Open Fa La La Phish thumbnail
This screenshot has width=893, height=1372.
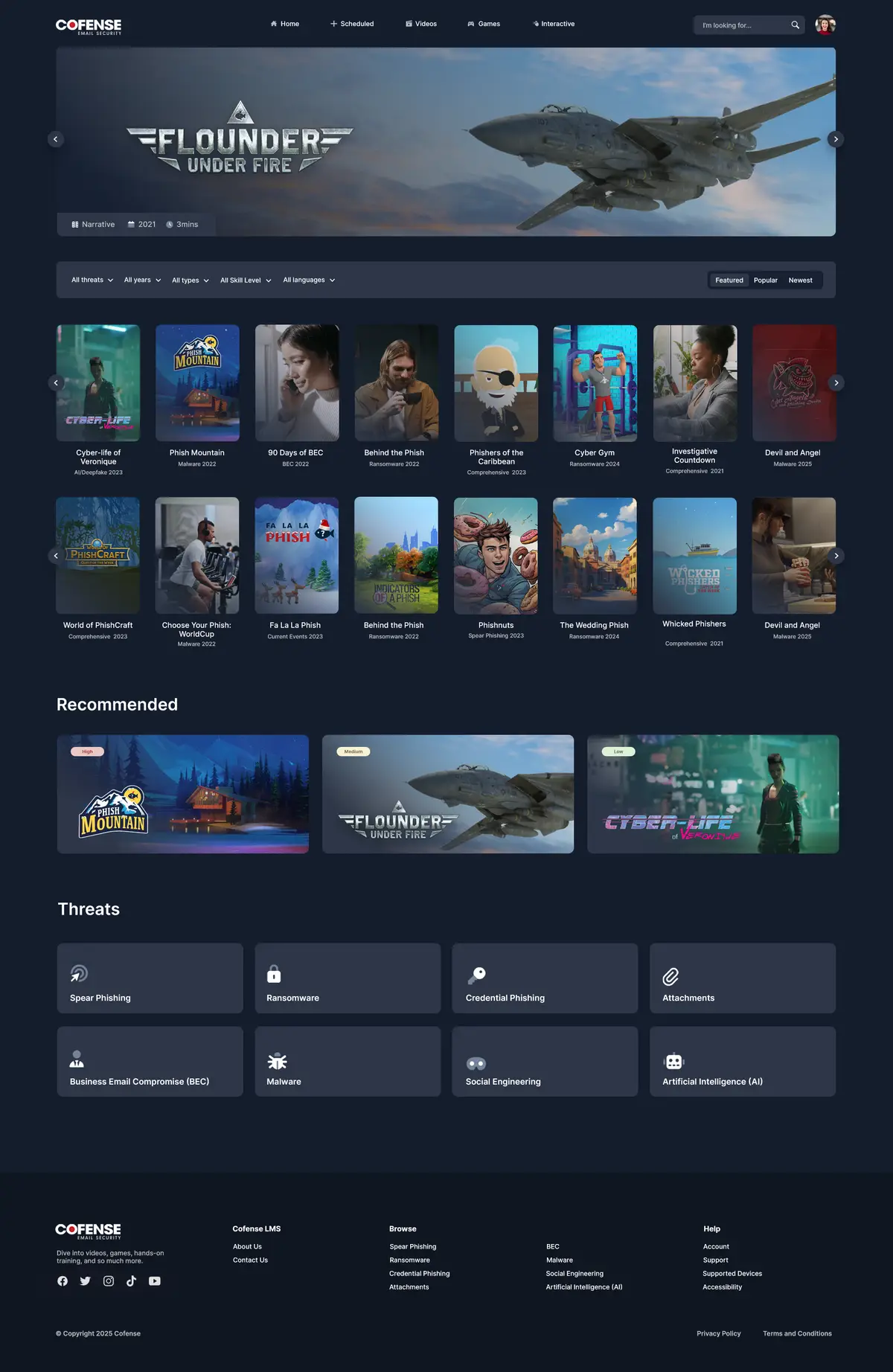(x=297, y=556)
